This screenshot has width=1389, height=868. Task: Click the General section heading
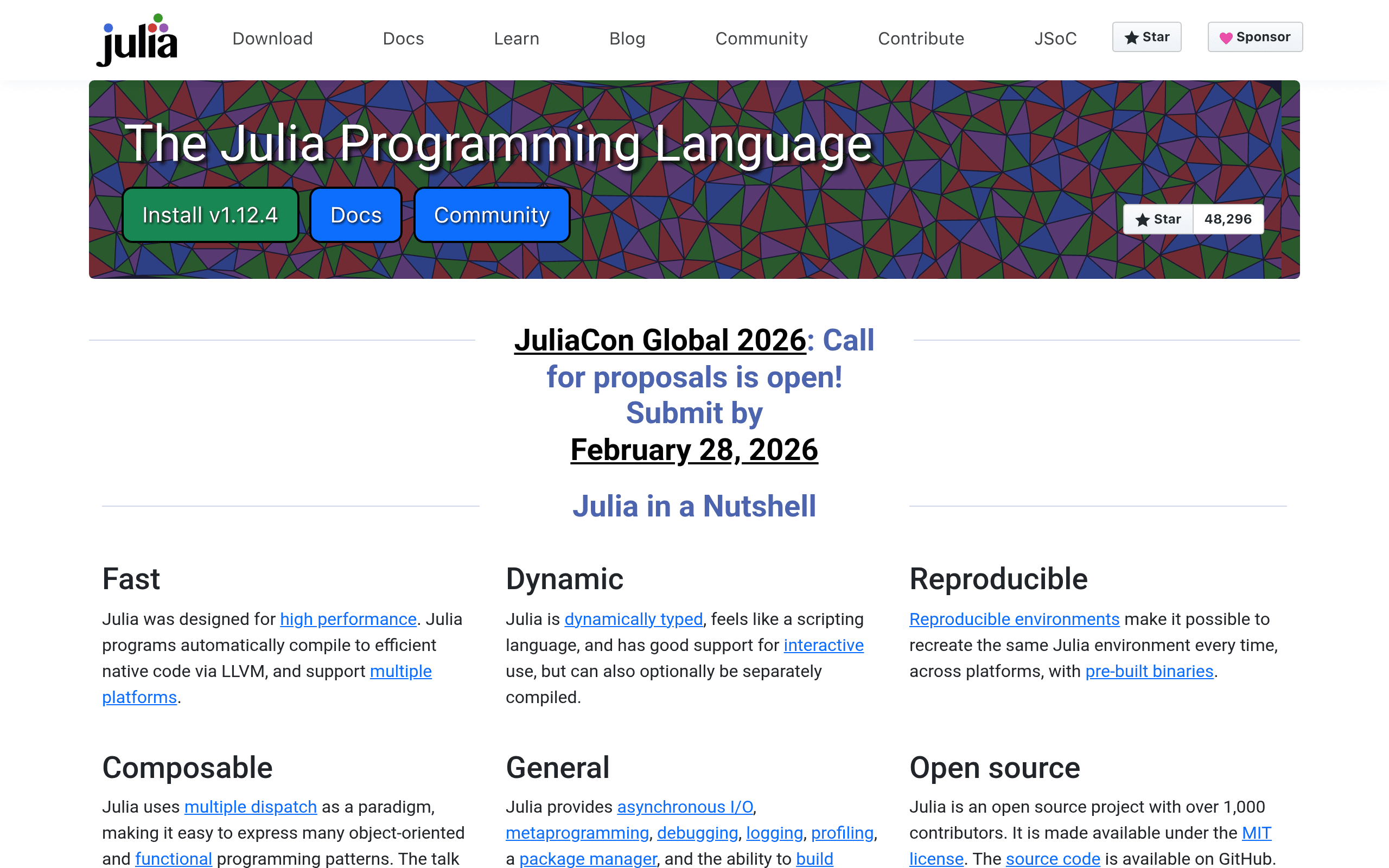pos(557,768)
